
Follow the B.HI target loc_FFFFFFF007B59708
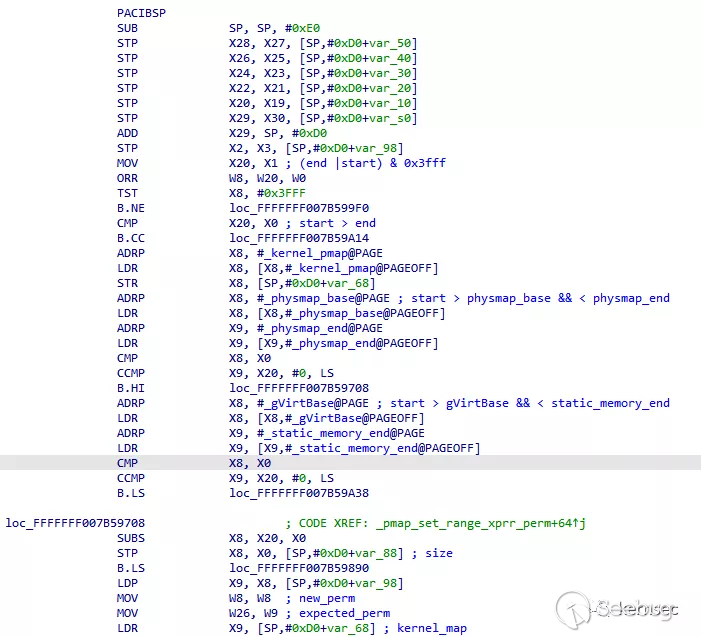point(299,388)
